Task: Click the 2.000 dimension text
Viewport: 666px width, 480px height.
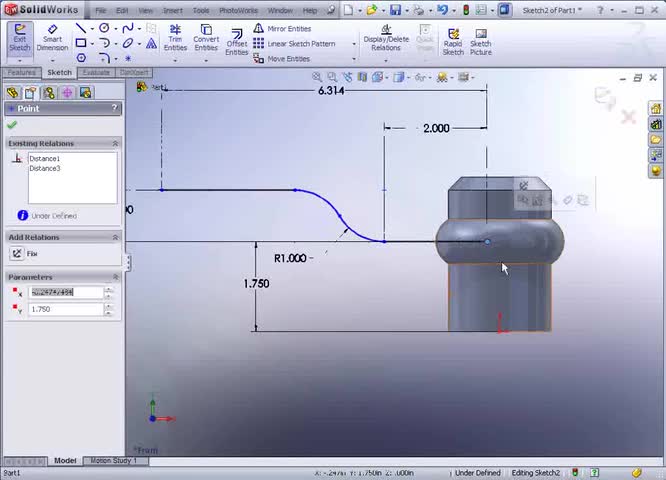Action: [x=436, y=128]
